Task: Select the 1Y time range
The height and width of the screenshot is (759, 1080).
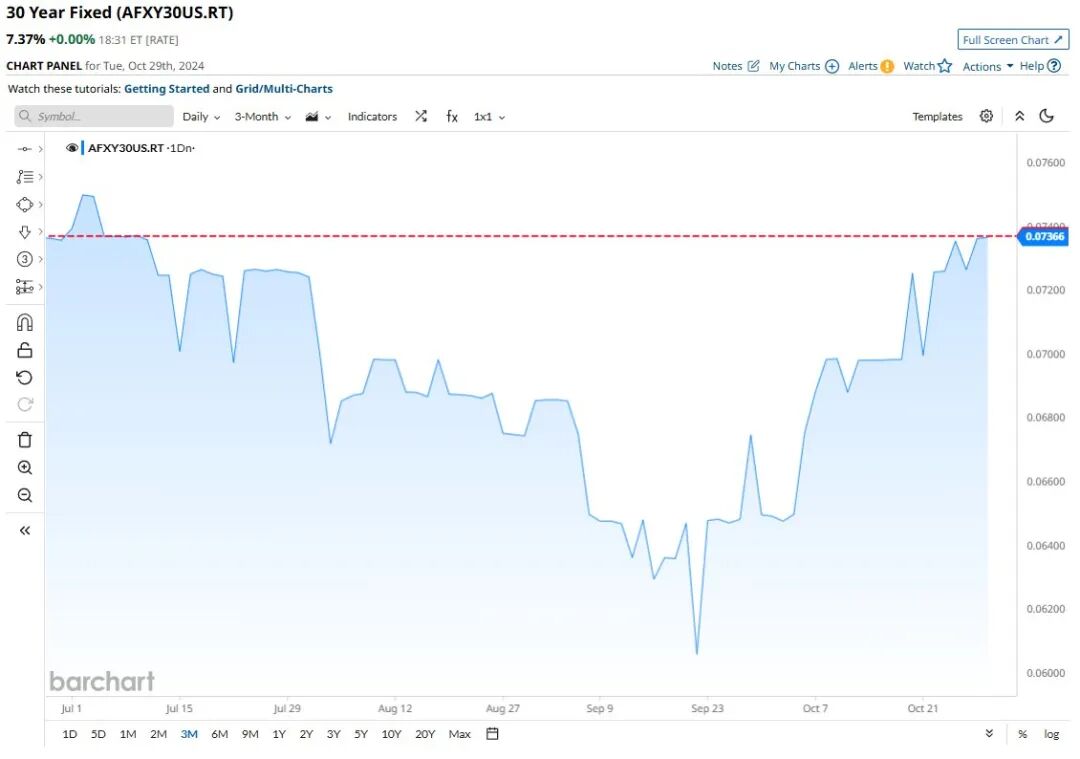Action: (x=278, y=734)
